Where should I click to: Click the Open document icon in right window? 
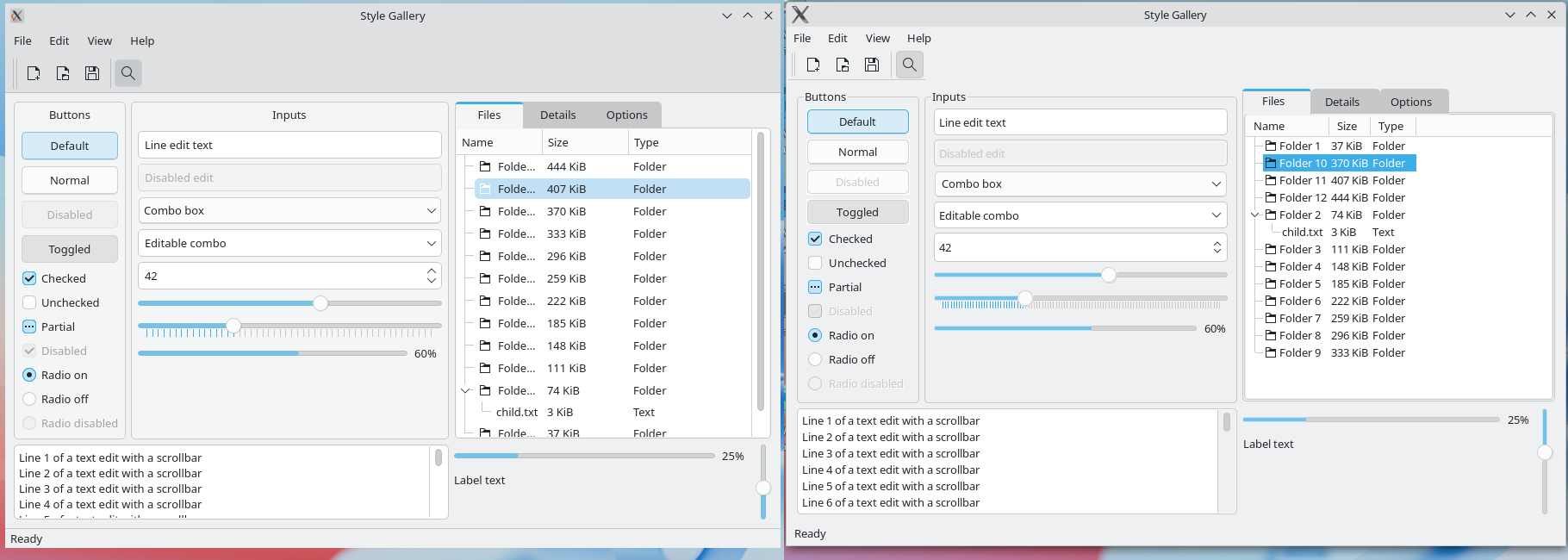click(843, 65)
